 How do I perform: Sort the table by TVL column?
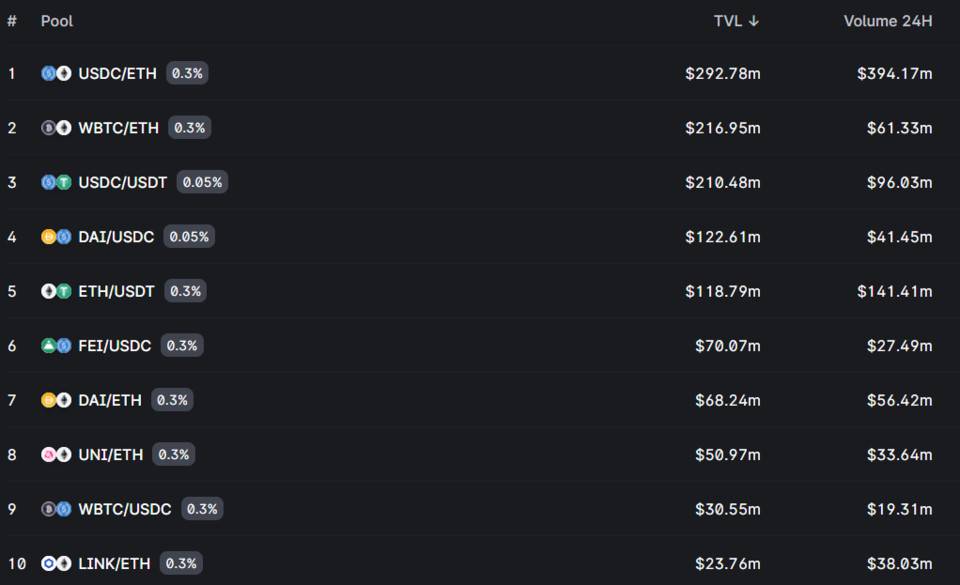click(736, 21)
